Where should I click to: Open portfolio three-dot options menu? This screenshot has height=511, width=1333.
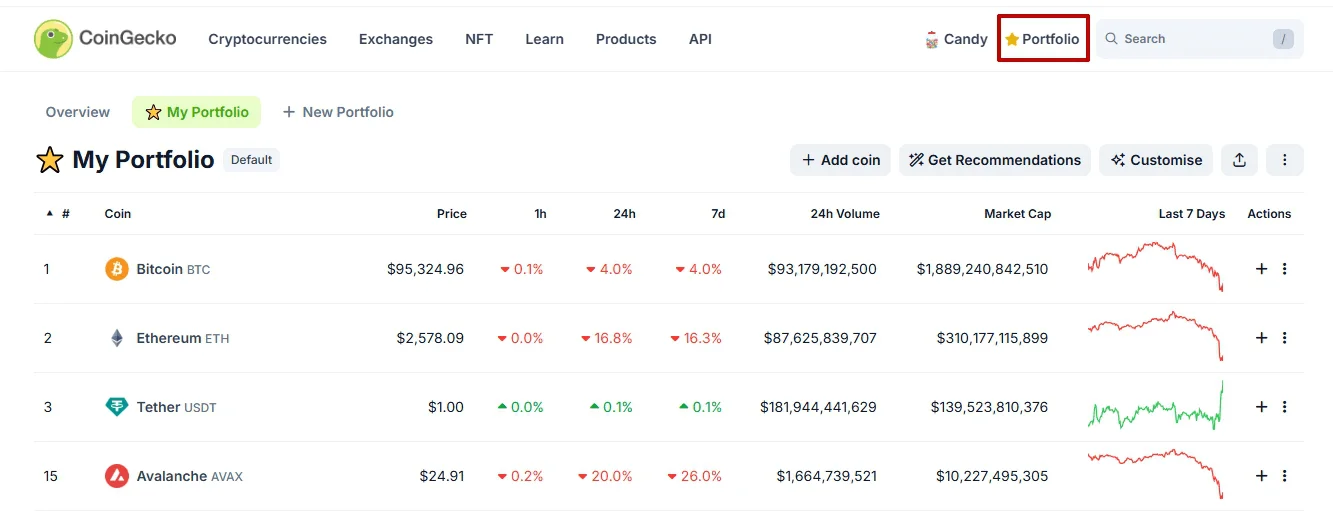pyautogui.click(x=1284, y=160)
